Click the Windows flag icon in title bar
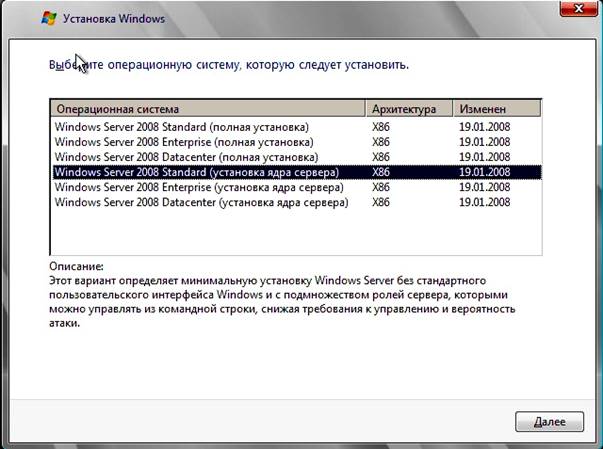The width and height of the screenshot is (603, 449). [49, 18]
